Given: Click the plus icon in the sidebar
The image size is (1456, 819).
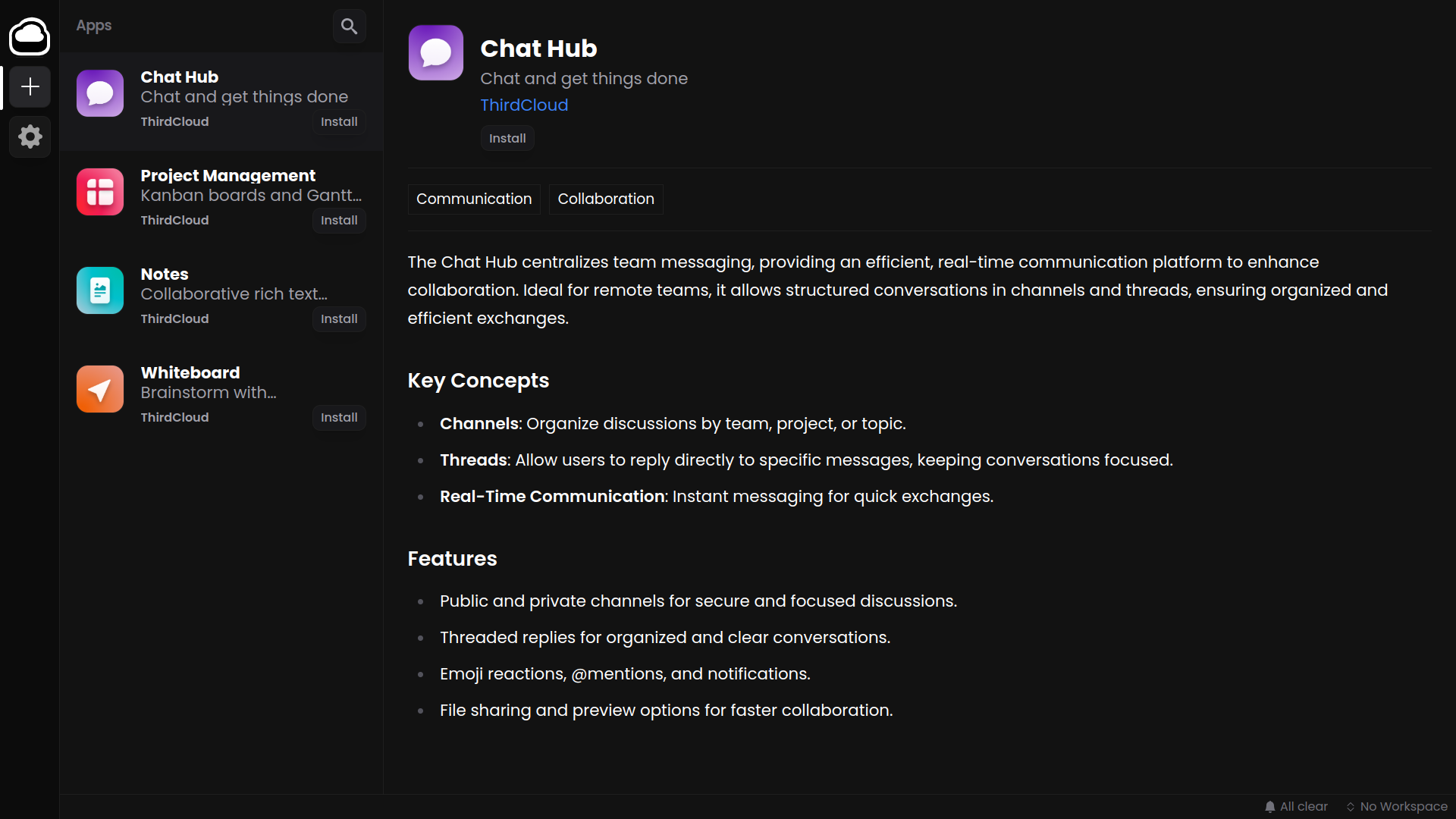Looking at the screenshot, I should (29, 86).
